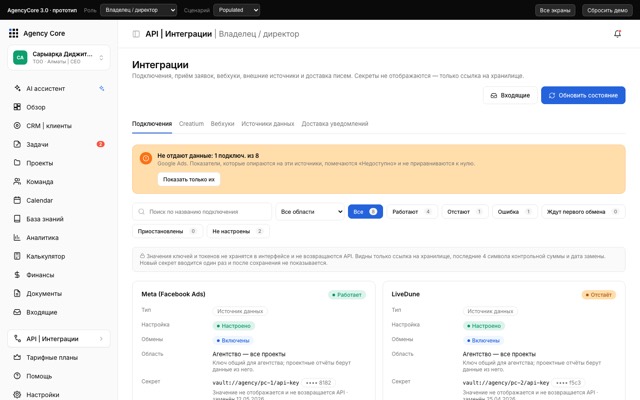
Task: Open the Agency Core apps grid icon
Action: [x=13, y=33]
